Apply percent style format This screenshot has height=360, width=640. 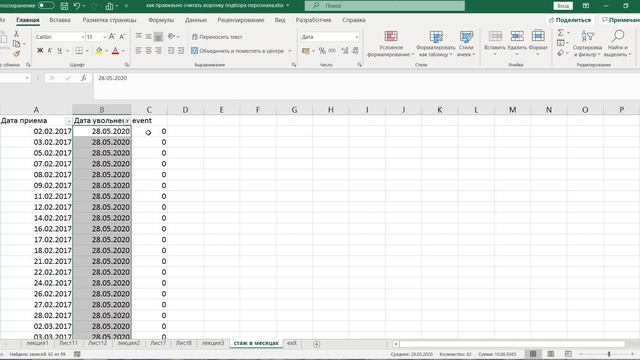pyautogui.click(x=322, y=51)
